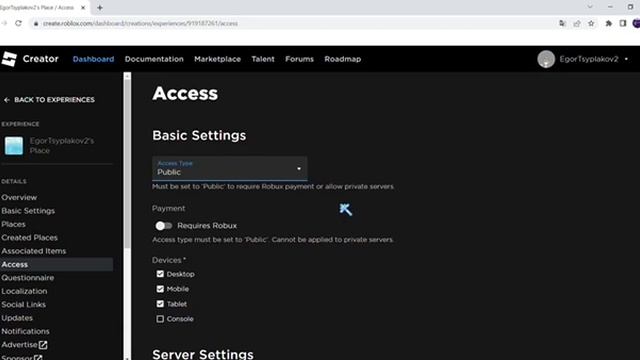Bookmark this page with the star icon
This screenshot has width=640, height=360.
click(591, 23)
